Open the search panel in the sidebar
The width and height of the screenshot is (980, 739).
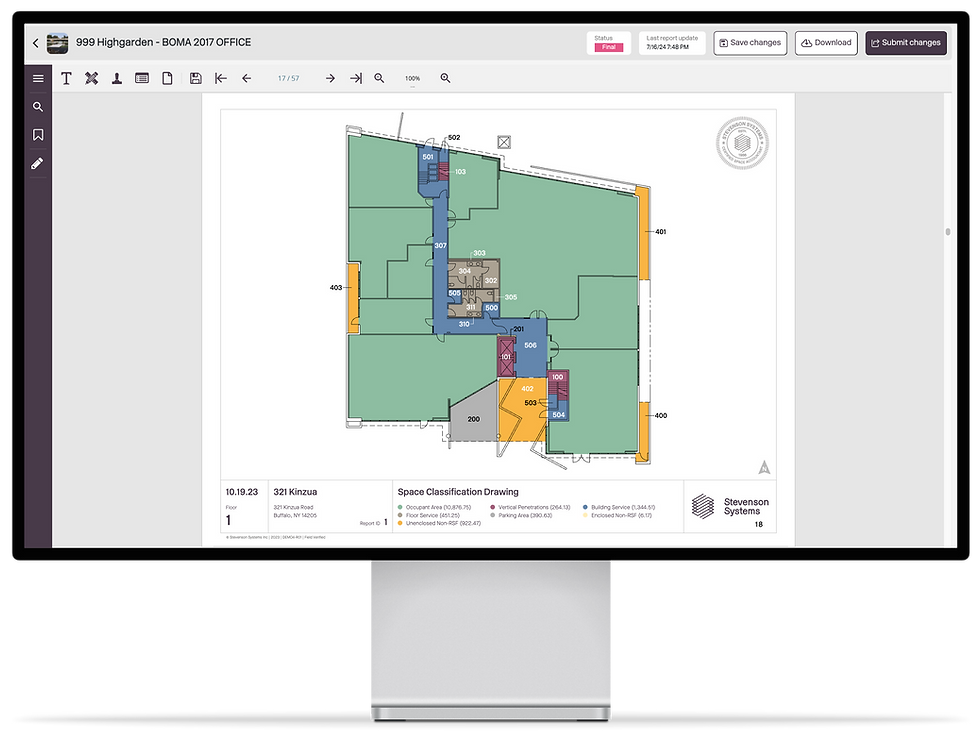point(37,106)
